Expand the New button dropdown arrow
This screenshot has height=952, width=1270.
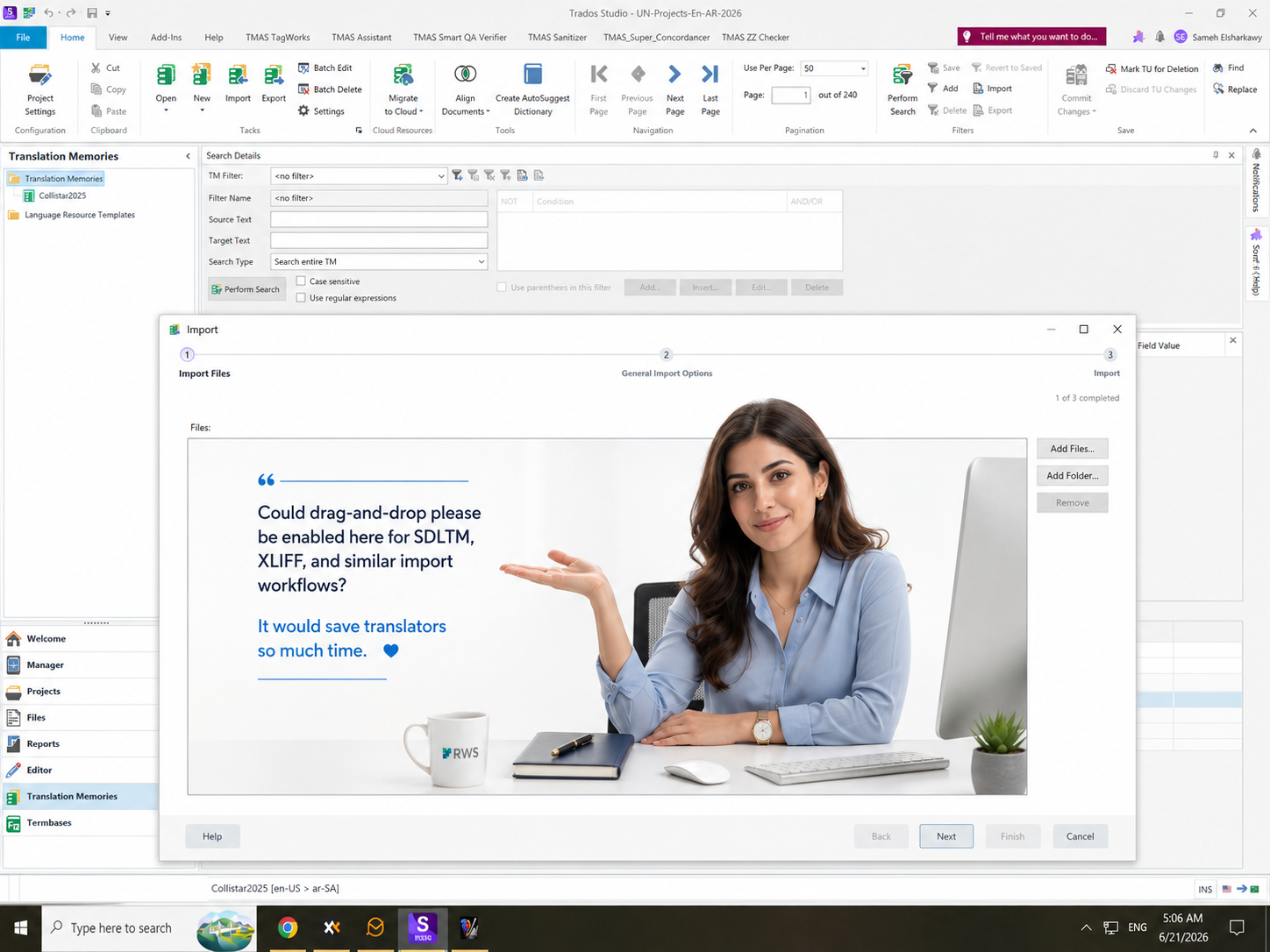point(202,110)
